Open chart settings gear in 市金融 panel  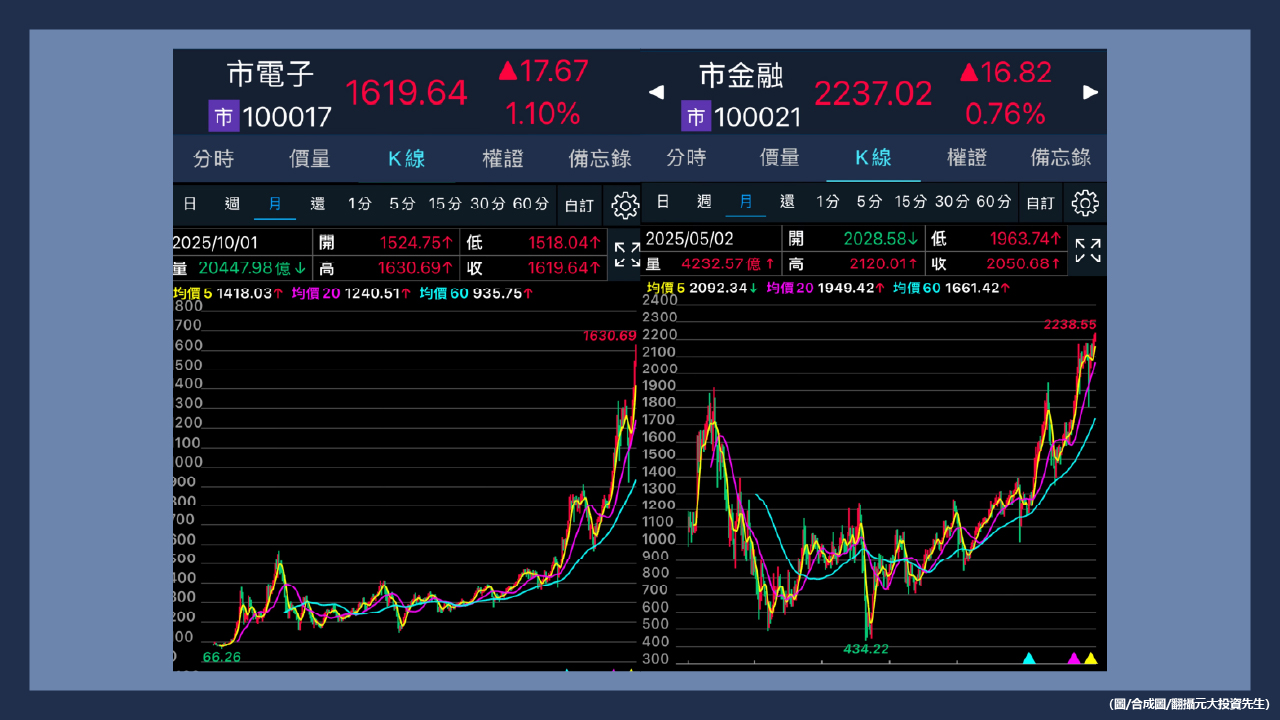click(1085, 203)
